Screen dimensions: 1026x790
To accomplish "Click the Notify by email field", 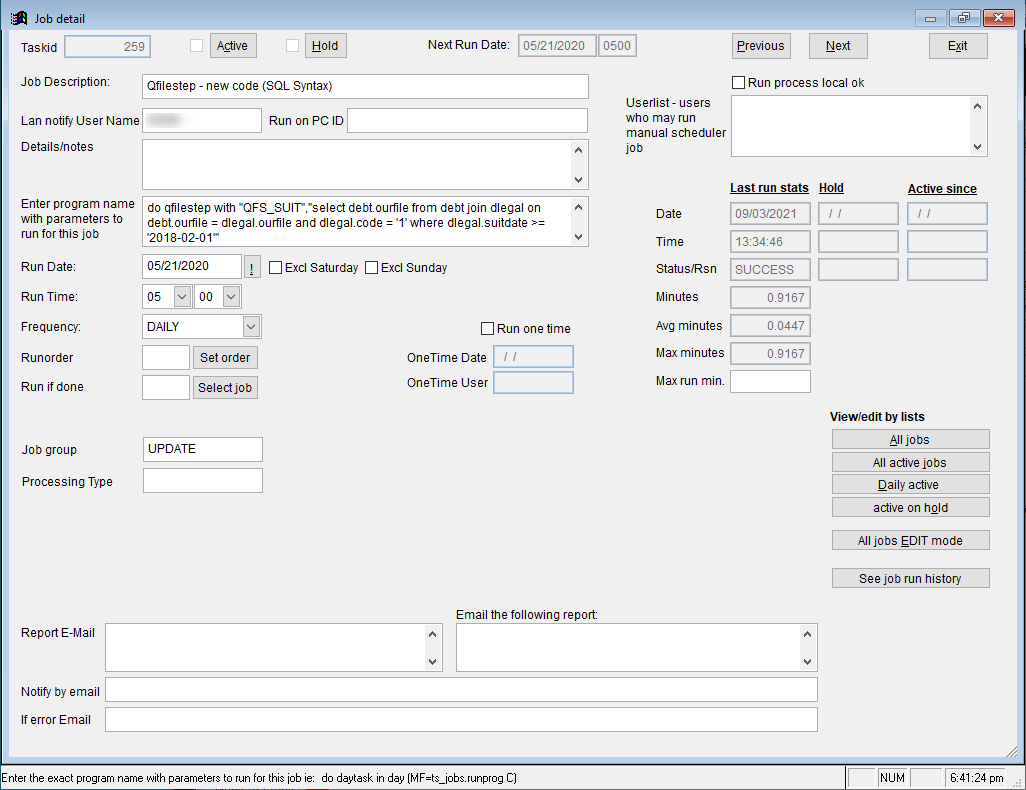I will [461, 690].
